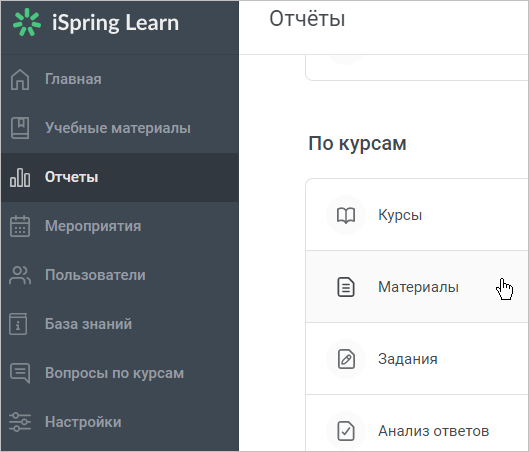This screenshot has height=452, width=529.
Task: Open the Материалы report row
Action: [x=417, y=287]
